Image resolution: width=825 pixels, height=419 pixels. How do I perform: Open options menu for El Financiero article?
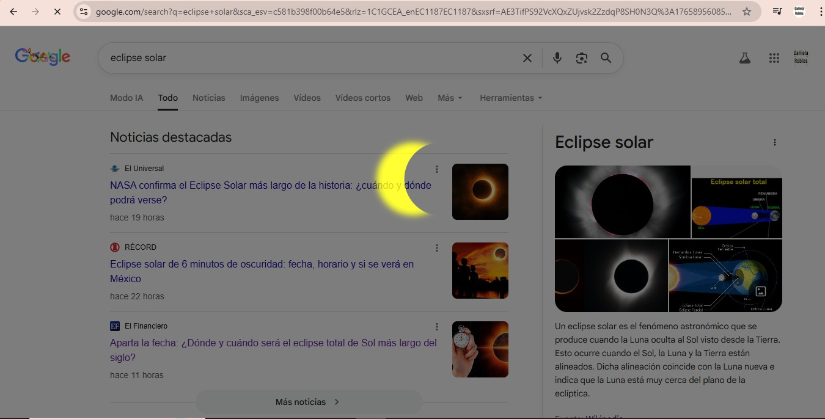pos(437,327)
